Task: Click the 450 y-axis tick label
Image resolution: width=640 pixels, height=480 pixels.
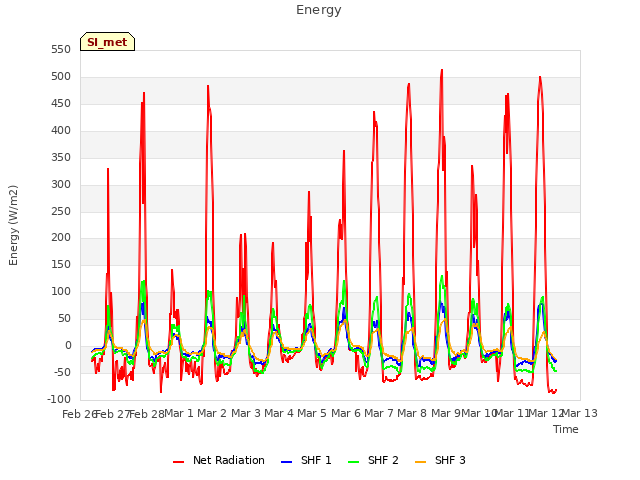Action: click(x=61, y=104)
